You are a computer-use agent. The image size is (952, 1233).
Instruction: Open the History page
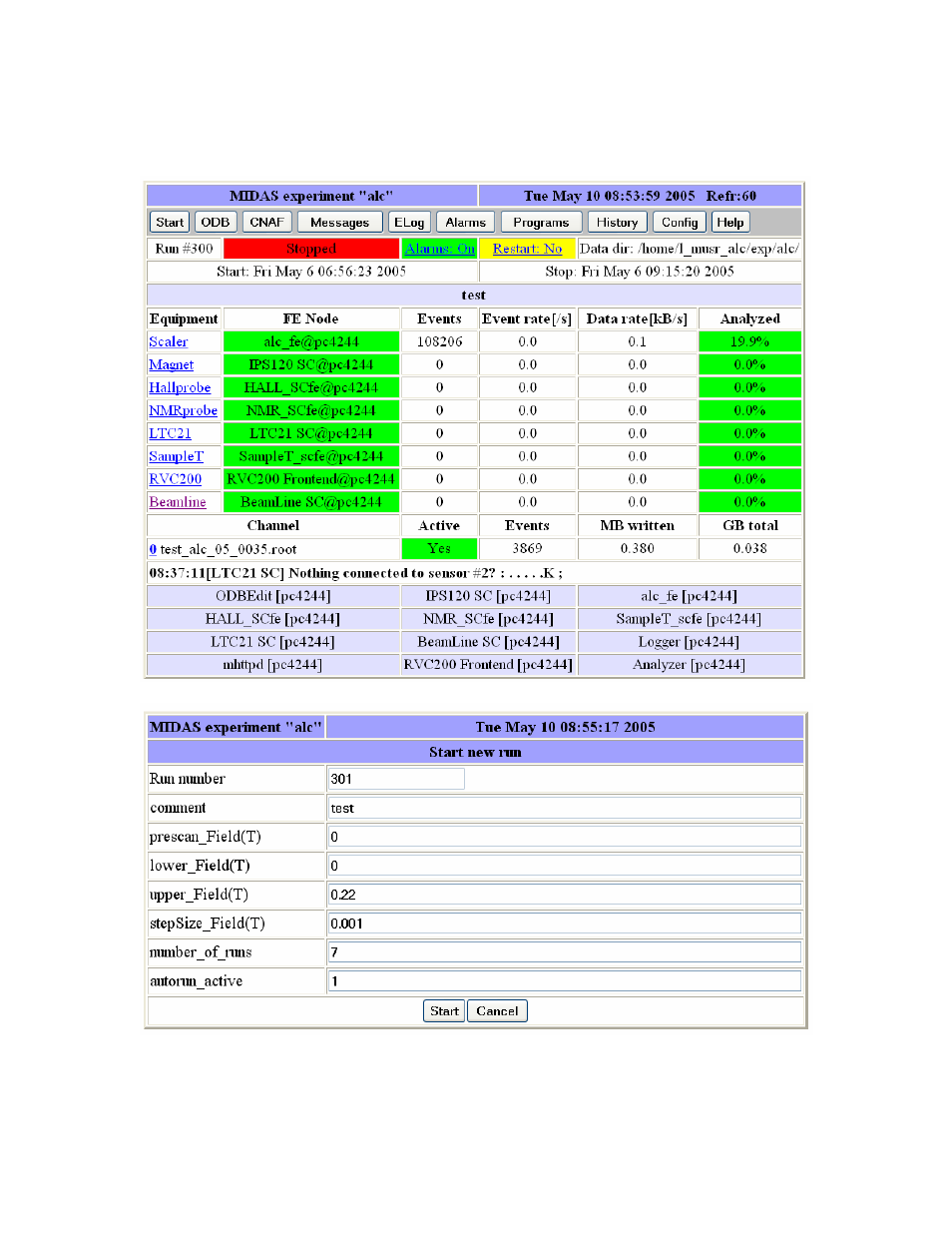[x=617, y=223]
